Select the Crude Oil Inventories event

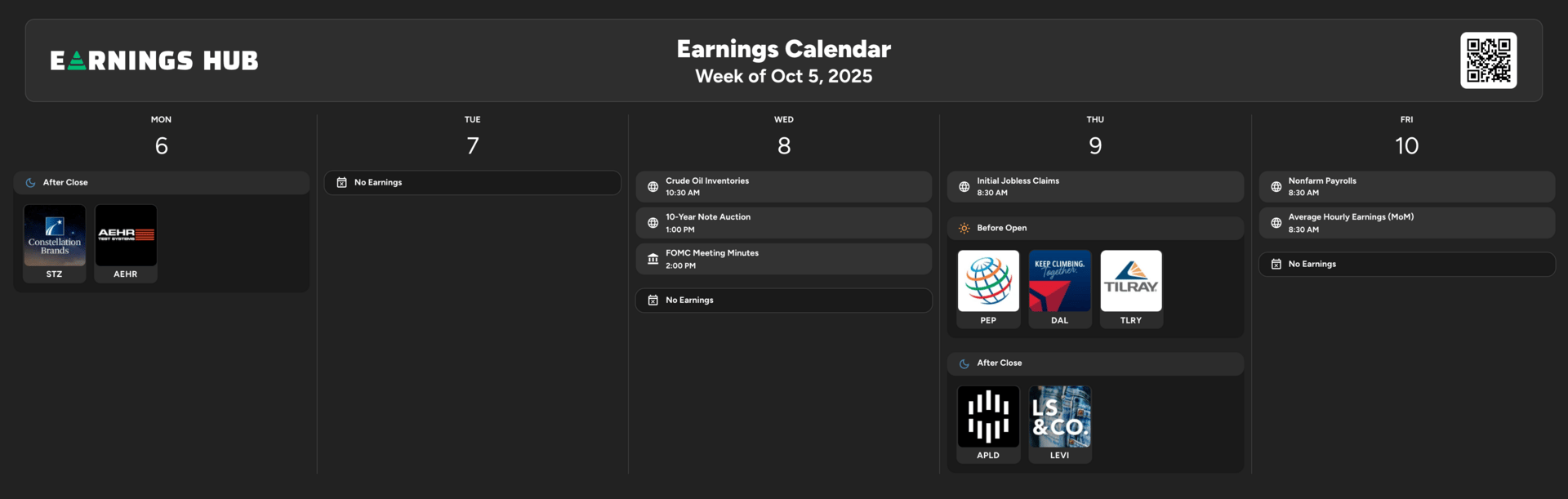(x=784, y=187)
